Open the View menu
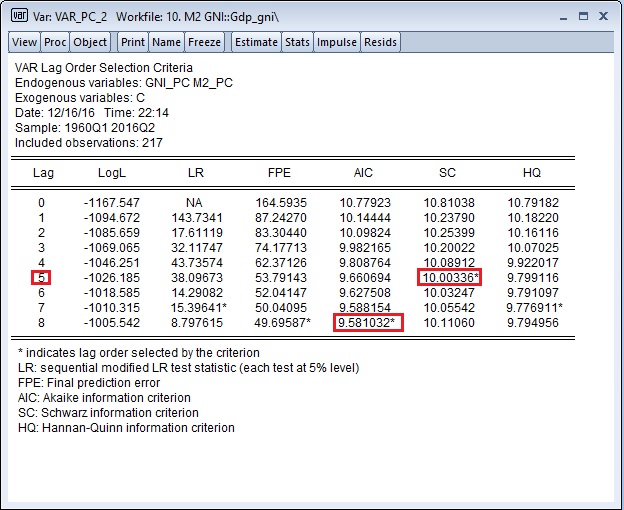Image resolution: width=624 pixels, height=510 pixels. pos(25,42)
